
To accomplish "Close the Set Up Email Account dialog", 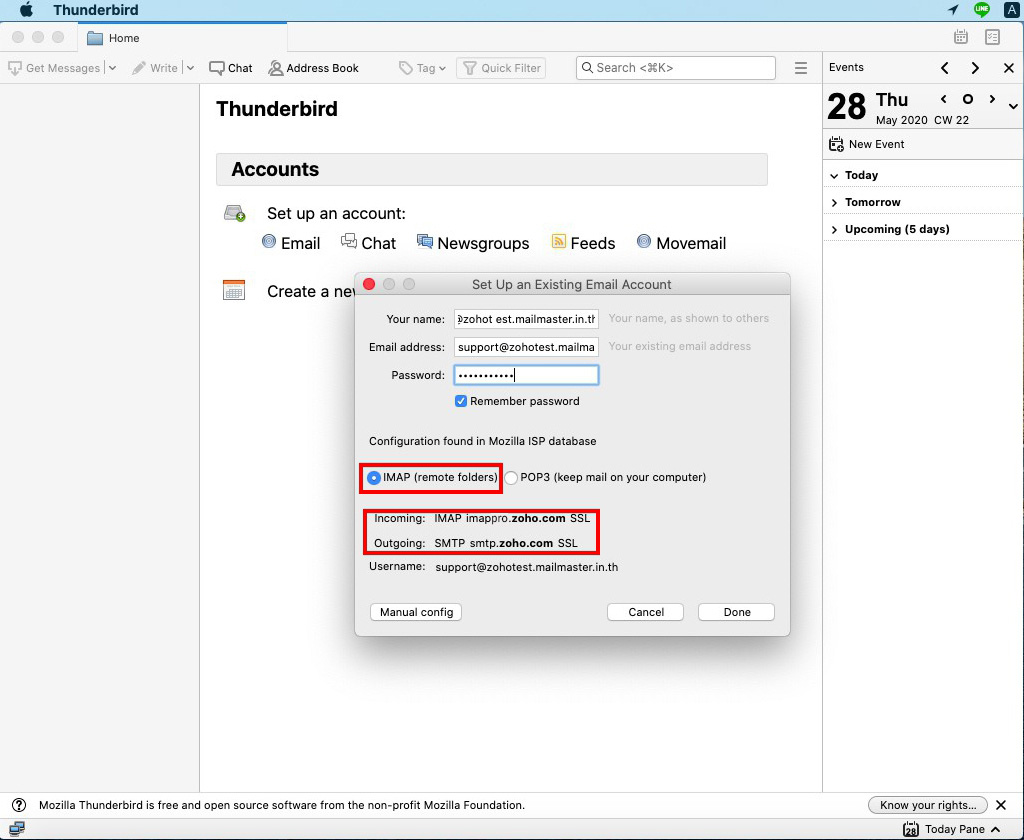I will (x=369, y=284).
